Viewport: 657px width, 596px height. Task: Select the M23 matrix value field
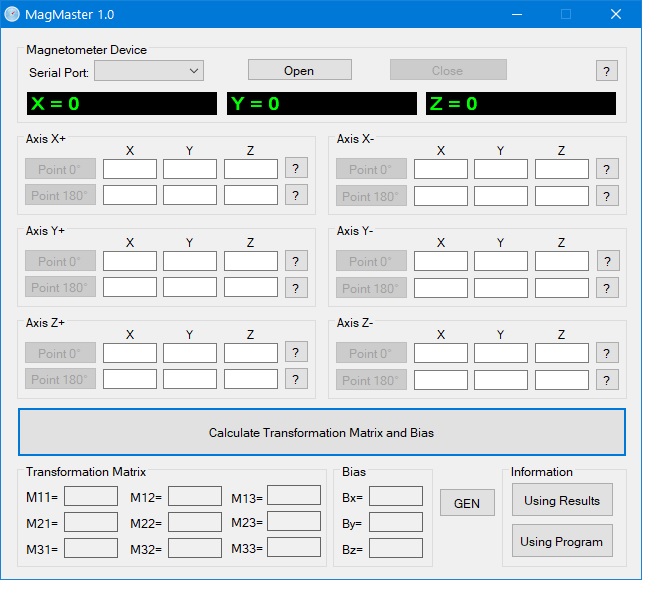pyautogui.click(x=294, y=521)
